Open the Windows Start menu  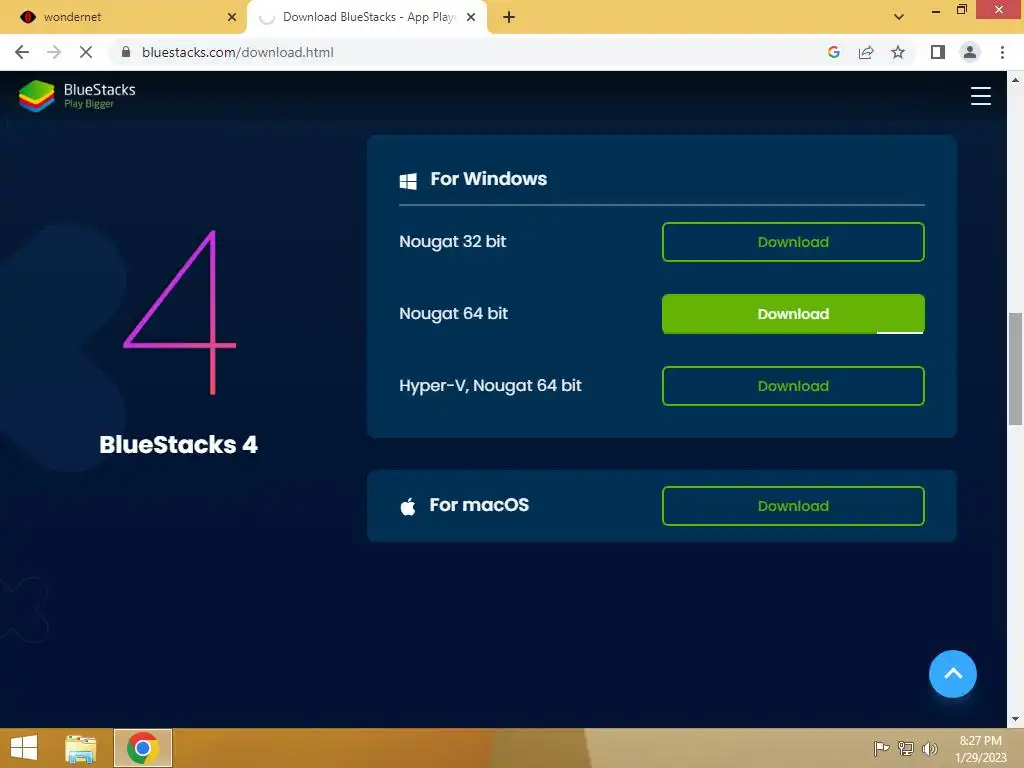pos(24,748)
